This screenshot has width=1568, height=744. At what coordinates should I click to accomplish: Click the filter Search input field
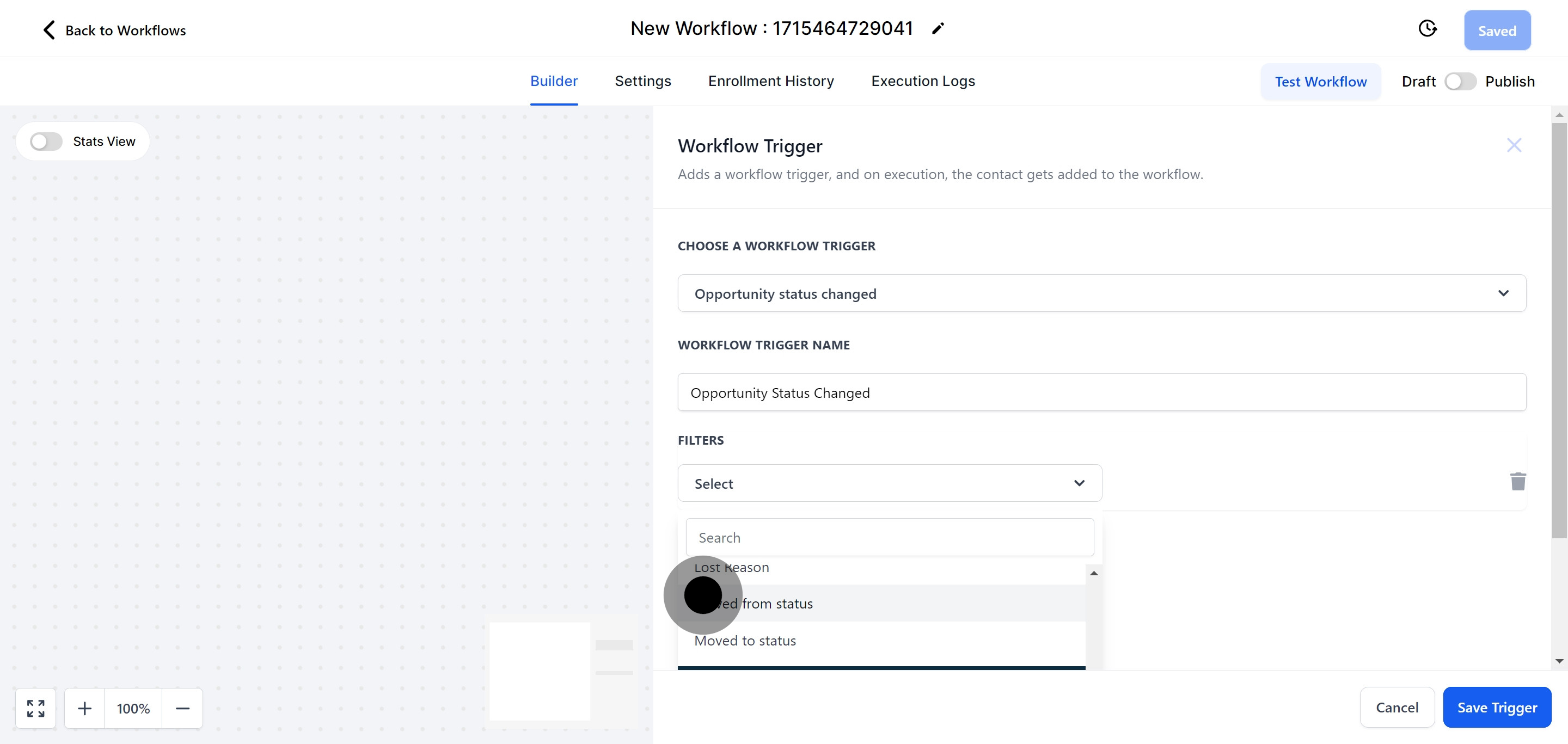(x=889, y=537)
